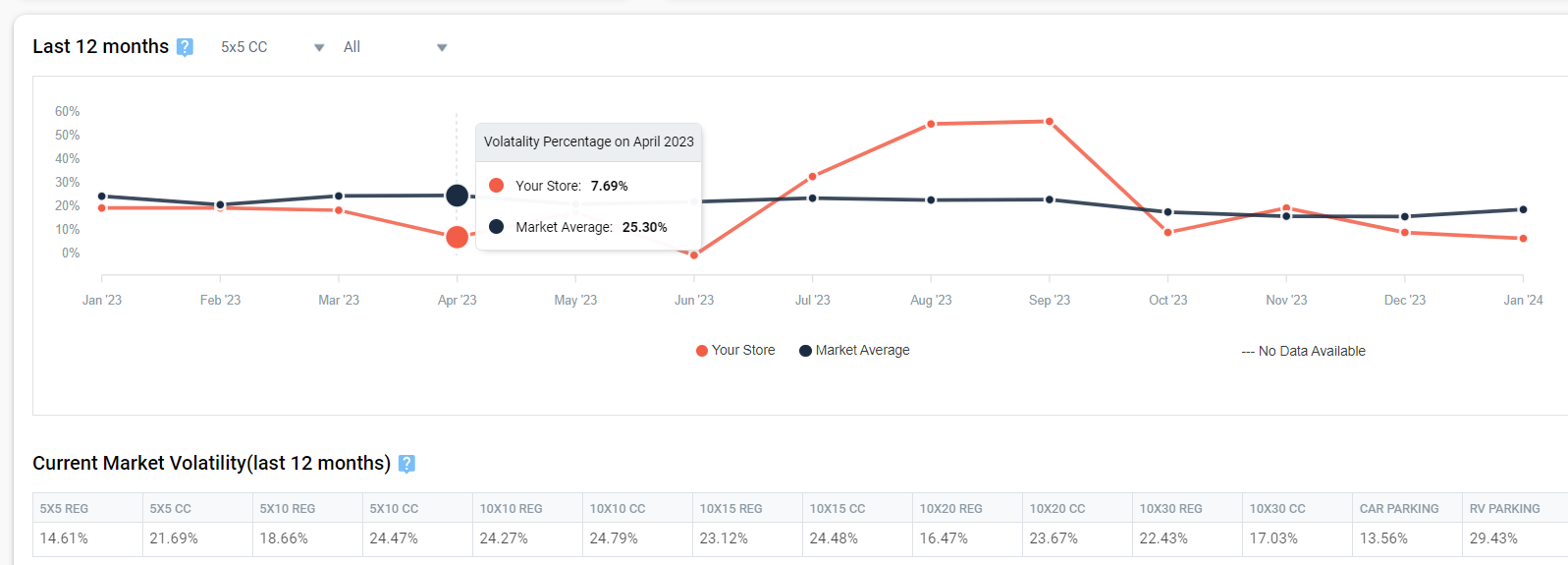1568x565 pixels.
Task: Click the CAR PARKING column header
Action: pyautogui.click(x=1398, y=509)
